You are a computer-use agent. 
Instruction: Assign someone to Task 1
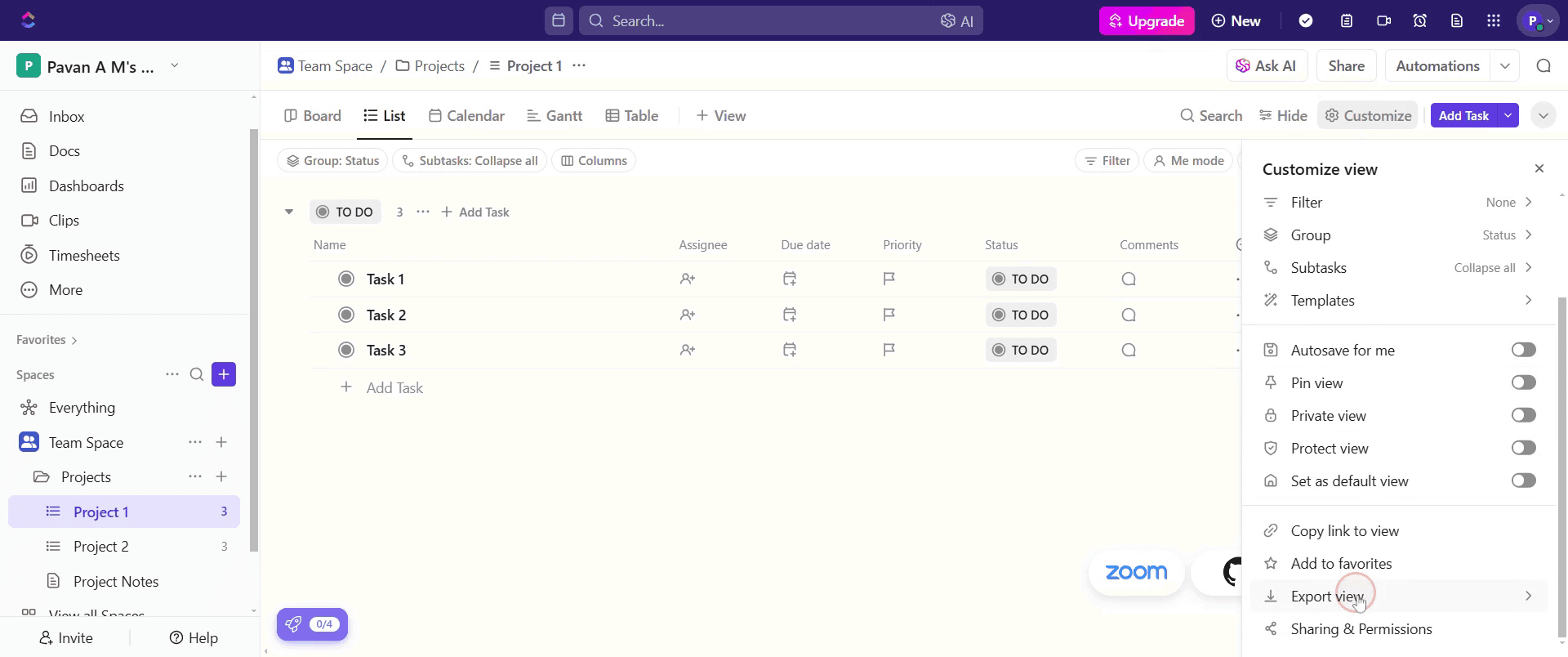688,279
